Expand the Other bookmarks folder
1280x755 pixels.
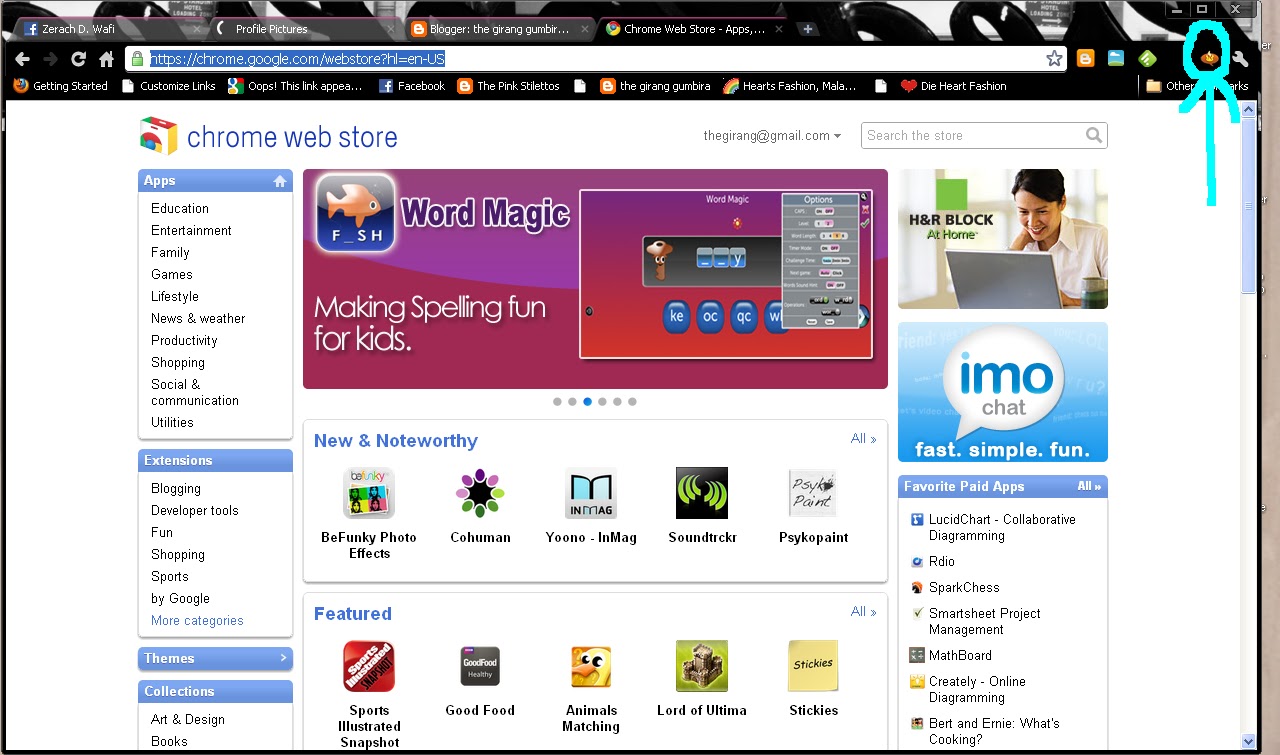click(1197, 86)
